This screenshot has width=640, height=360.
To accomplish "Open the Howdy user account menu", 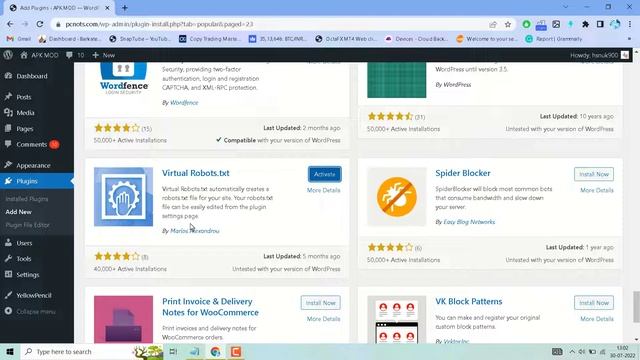I will [599, 55].
